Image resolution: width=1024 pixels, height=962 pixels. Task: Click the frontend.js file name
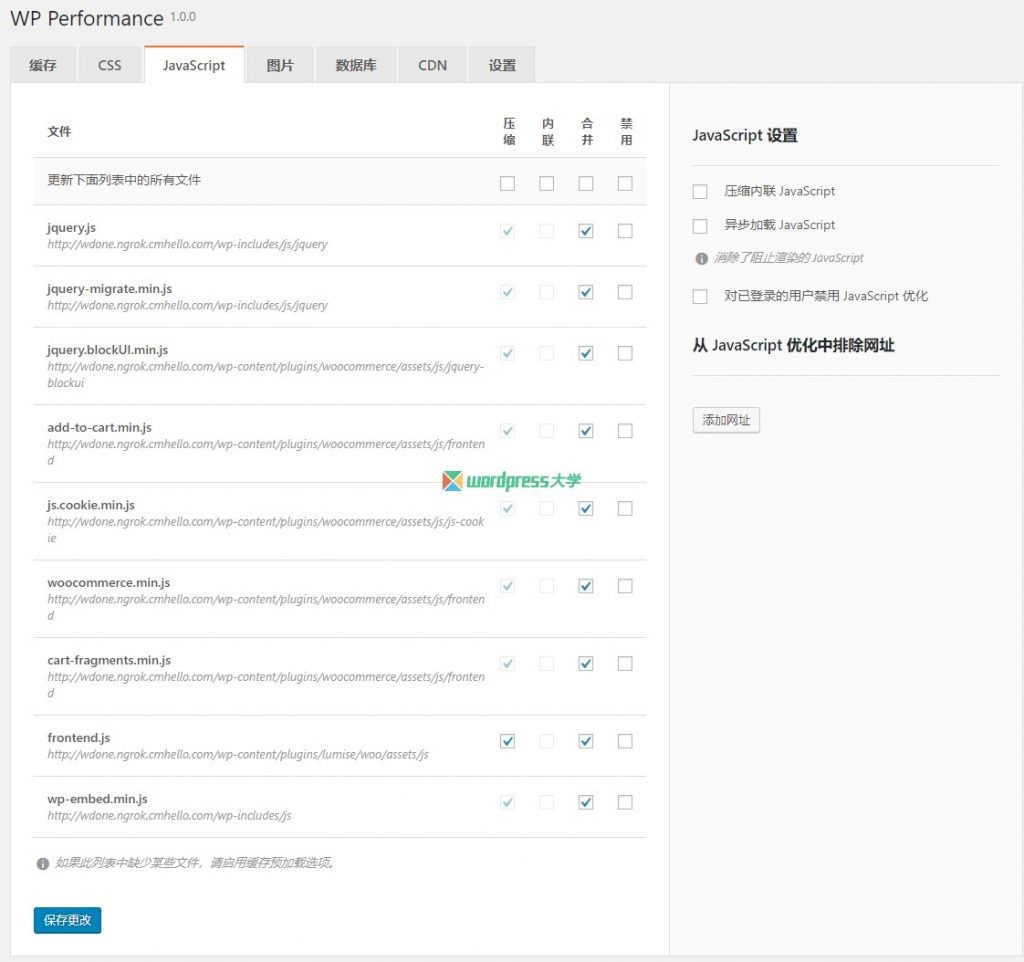(x=78, y=737)
